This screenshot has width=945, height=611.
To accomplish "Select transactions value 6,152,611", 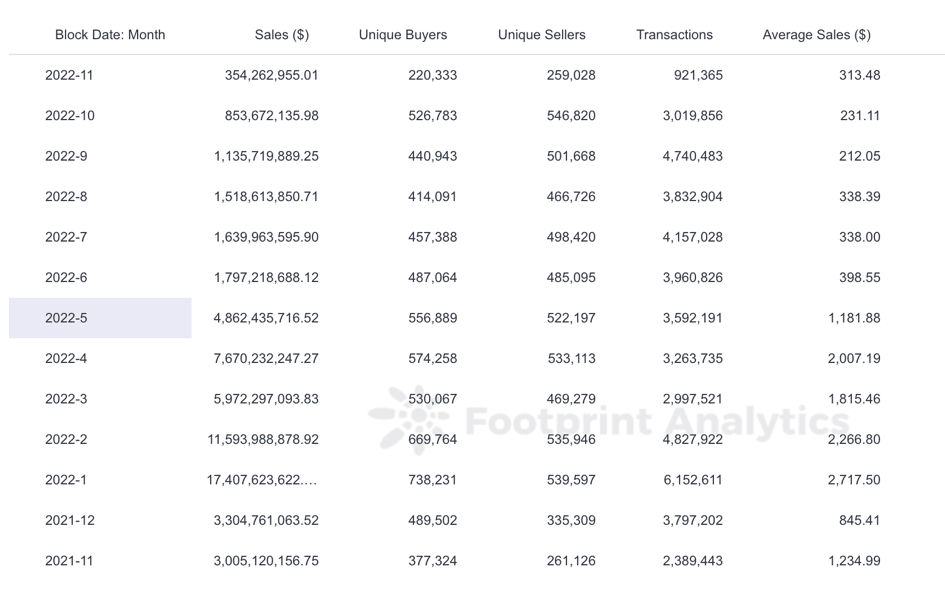I will pos(692,480).
